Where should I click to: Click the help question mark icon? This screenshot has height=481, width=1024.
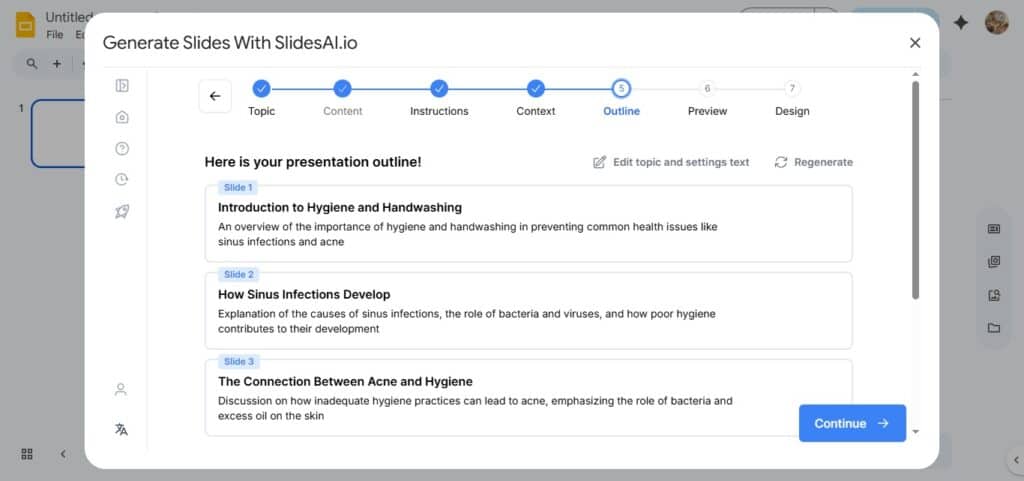pyautogui.click(x=122, y=148)
